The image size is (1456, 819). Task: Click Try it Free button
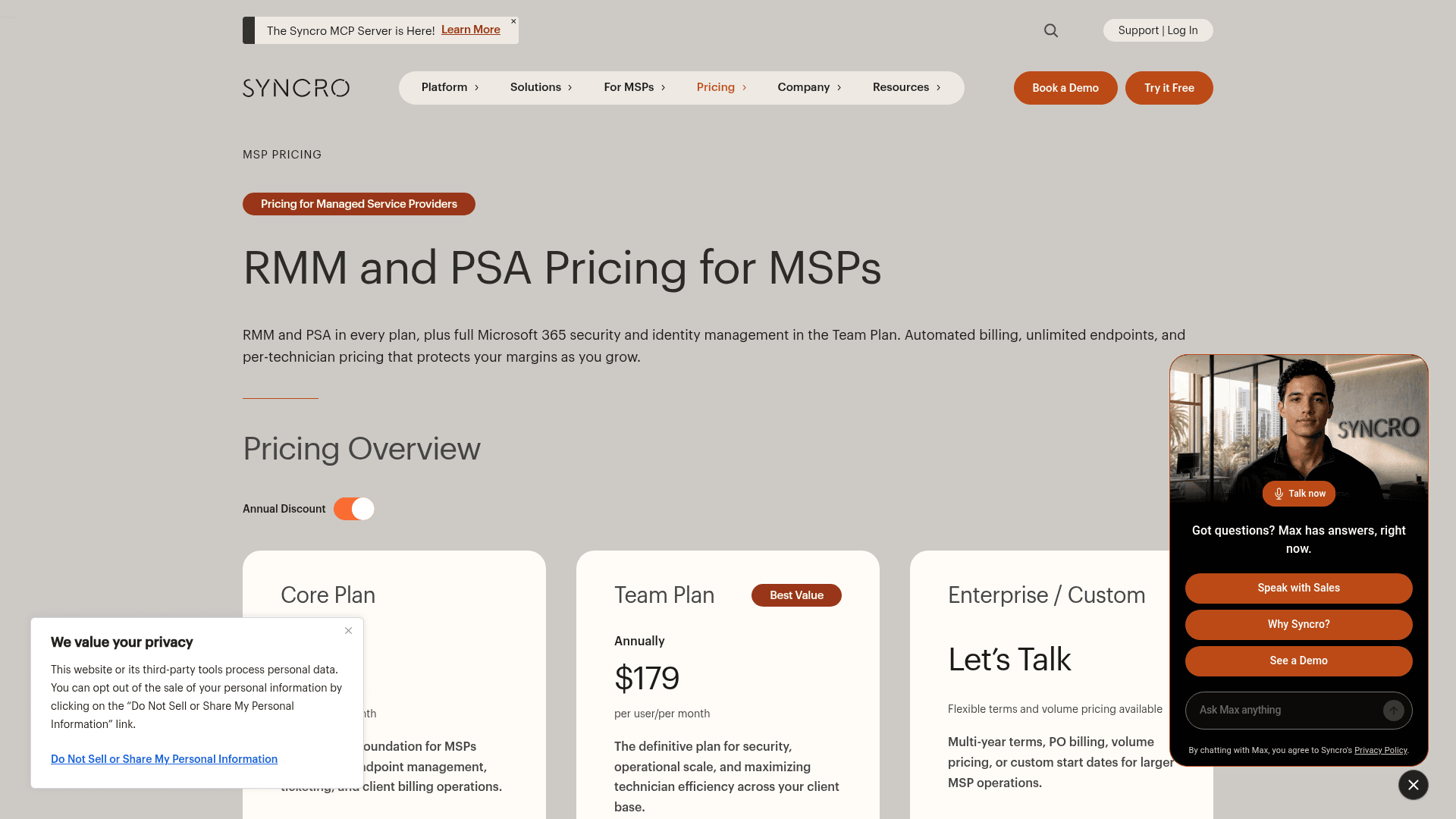pyautogui.click(x=1169, y=88)
